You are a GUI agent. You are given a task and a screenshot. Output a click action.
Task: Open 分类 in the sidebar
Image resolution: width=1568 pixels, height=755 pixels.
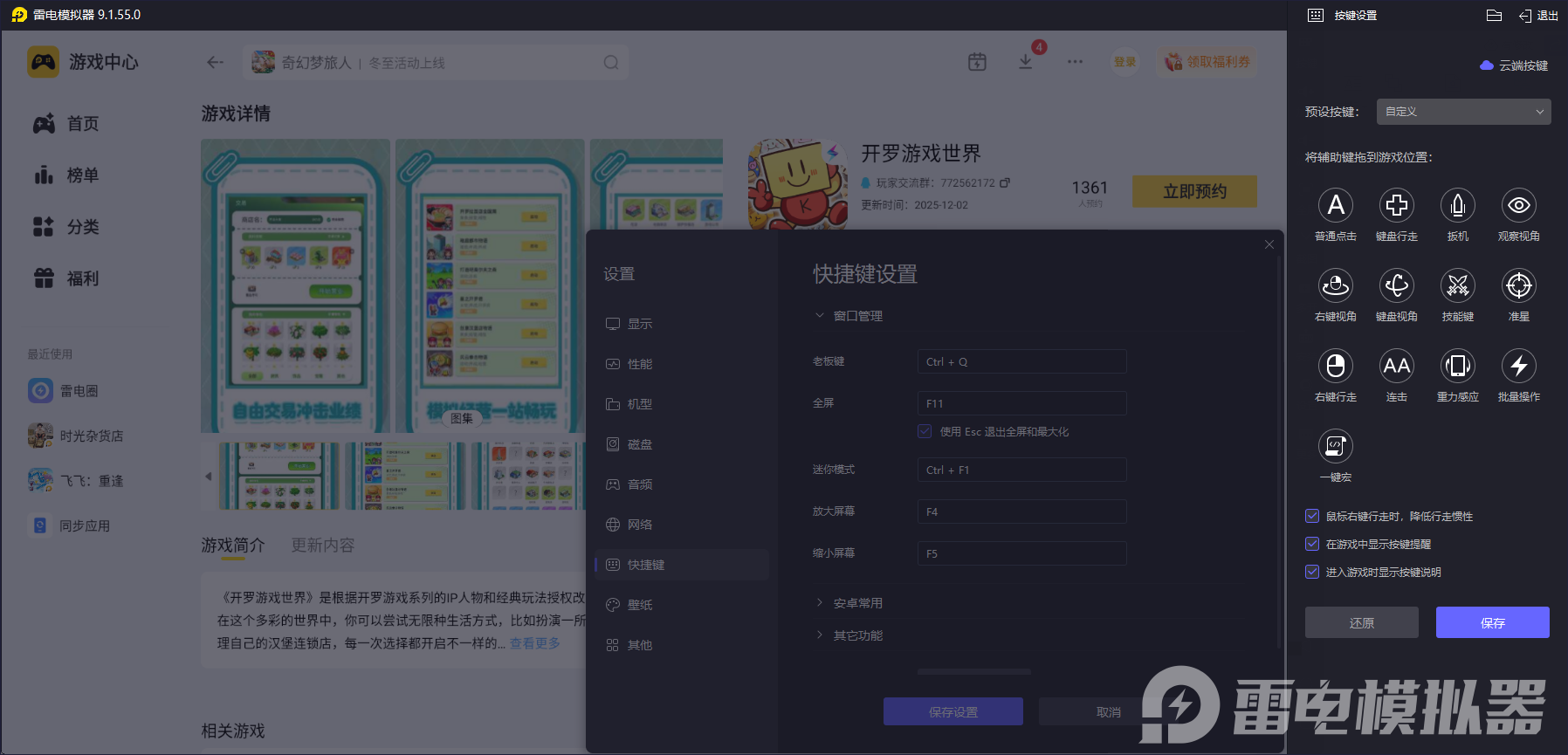(66, 227)
